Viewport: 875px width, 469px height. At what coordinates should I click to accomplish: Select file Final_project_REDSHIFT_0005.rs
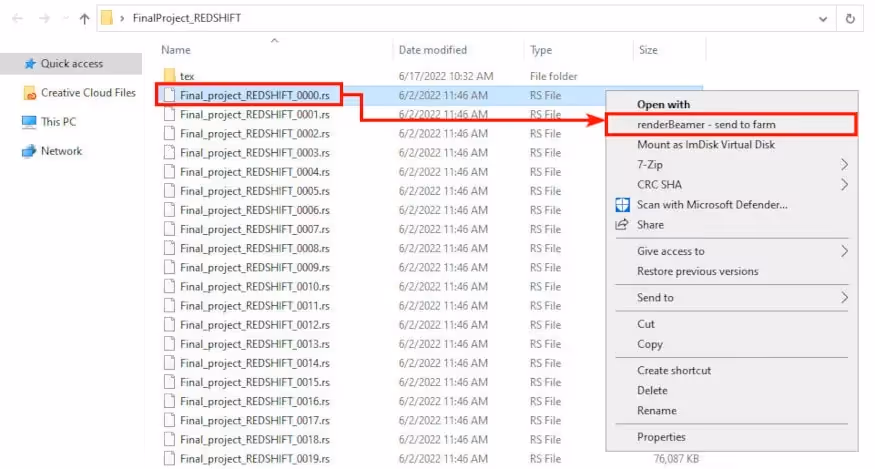tap(254, 191)
